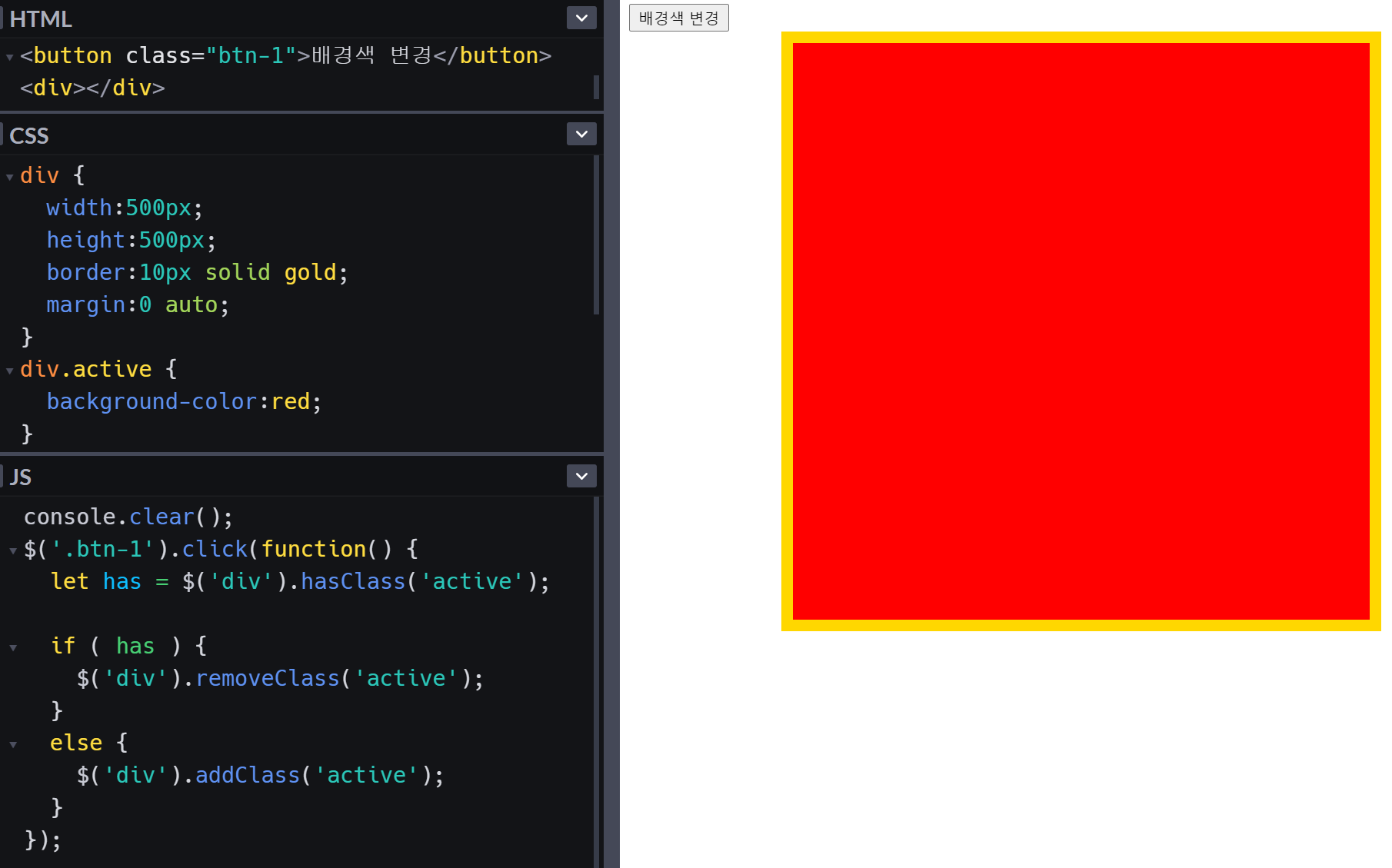This screenshot has height=868, width=1392.
Task: Click the HTML editor vertical scrollbar
Action: (x=596, y=87)
